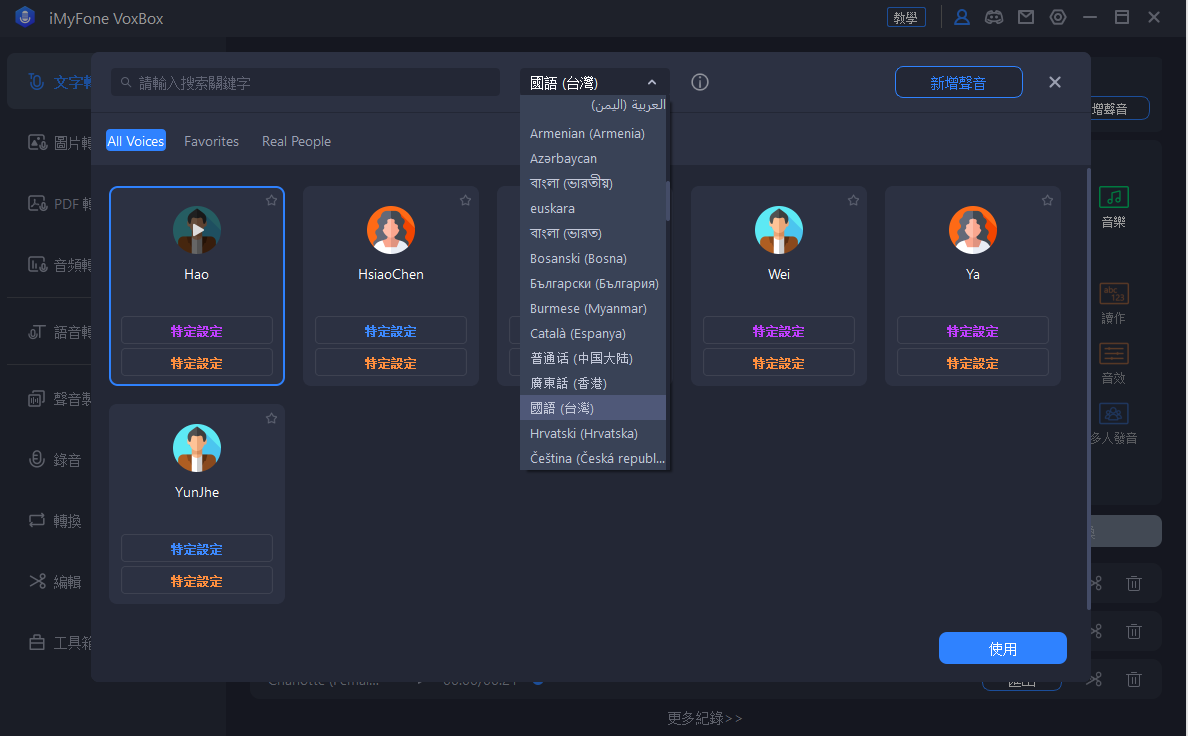The height and width of the screenshot is (736, 1188).
Task: Click Wei's orange 特定設定 button
Action: tap(779, 362)
